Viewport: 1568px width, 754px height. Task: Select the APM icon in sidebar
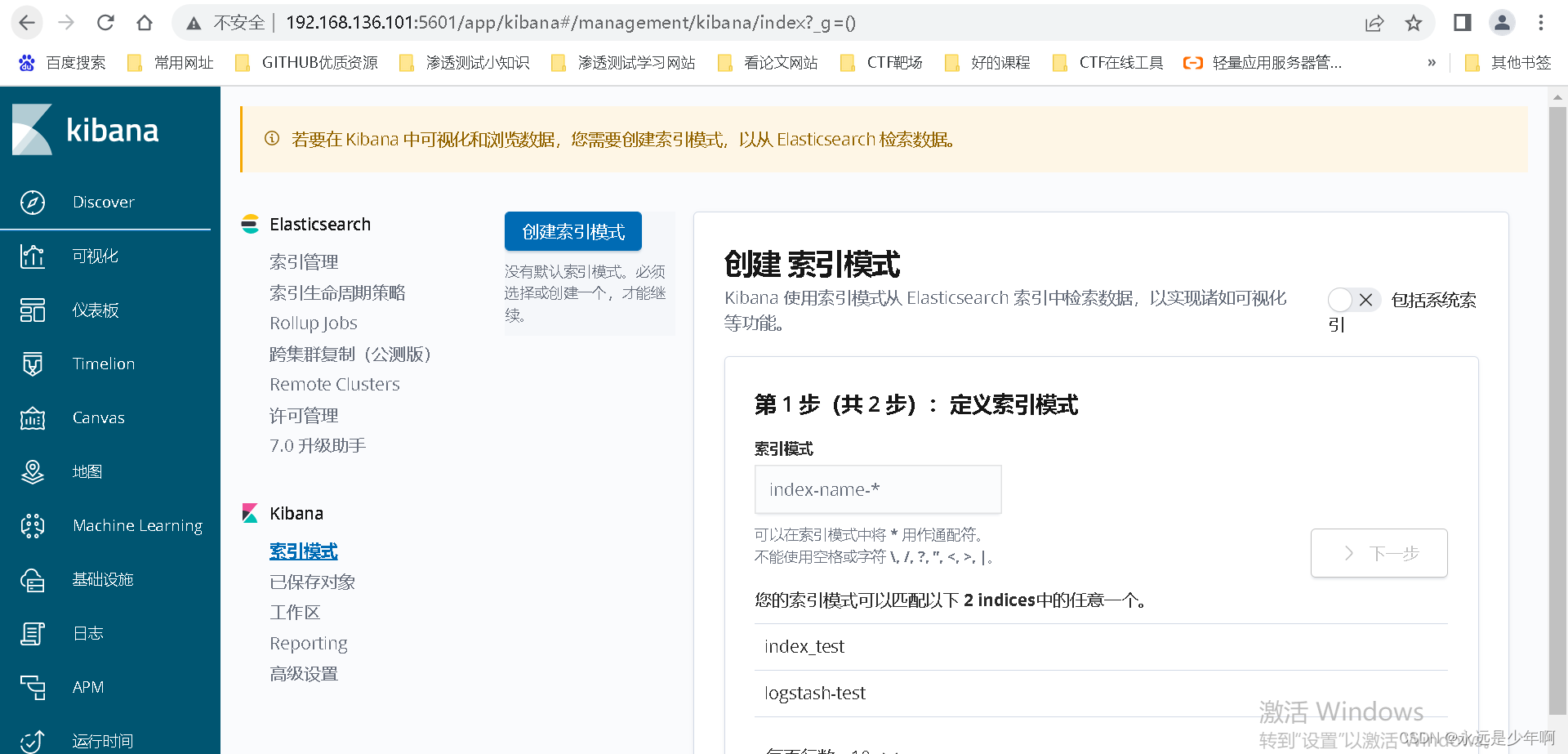[x=33, y=687]
